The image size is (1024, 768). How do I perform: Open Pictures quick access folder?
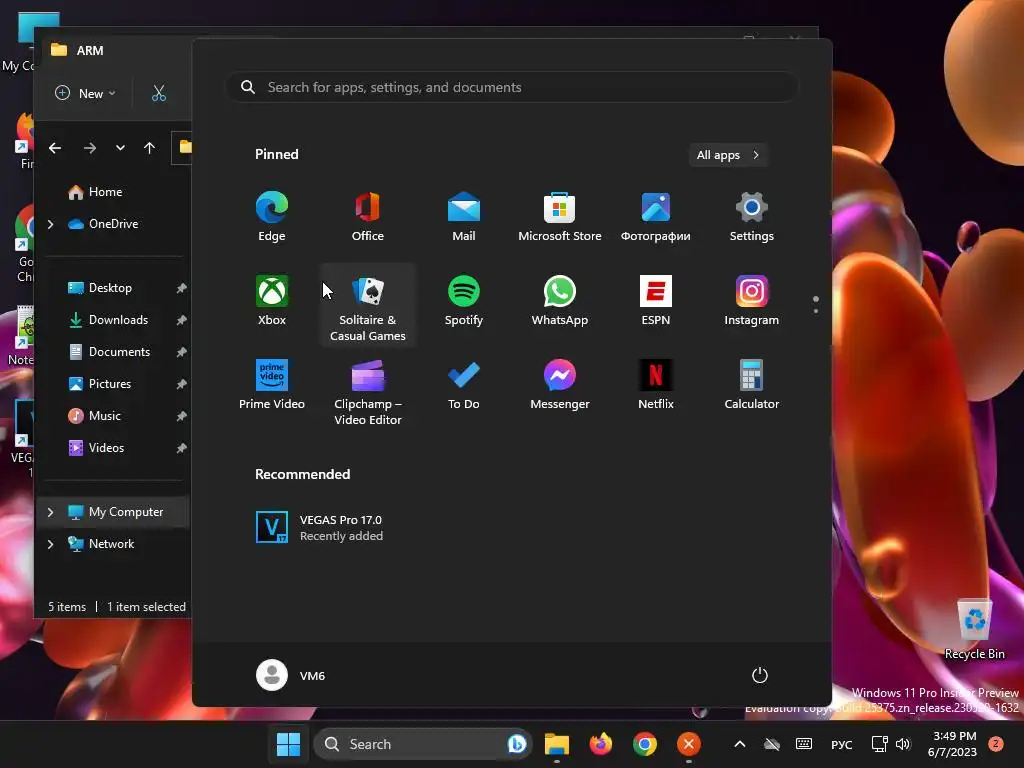tap(99, 384)
